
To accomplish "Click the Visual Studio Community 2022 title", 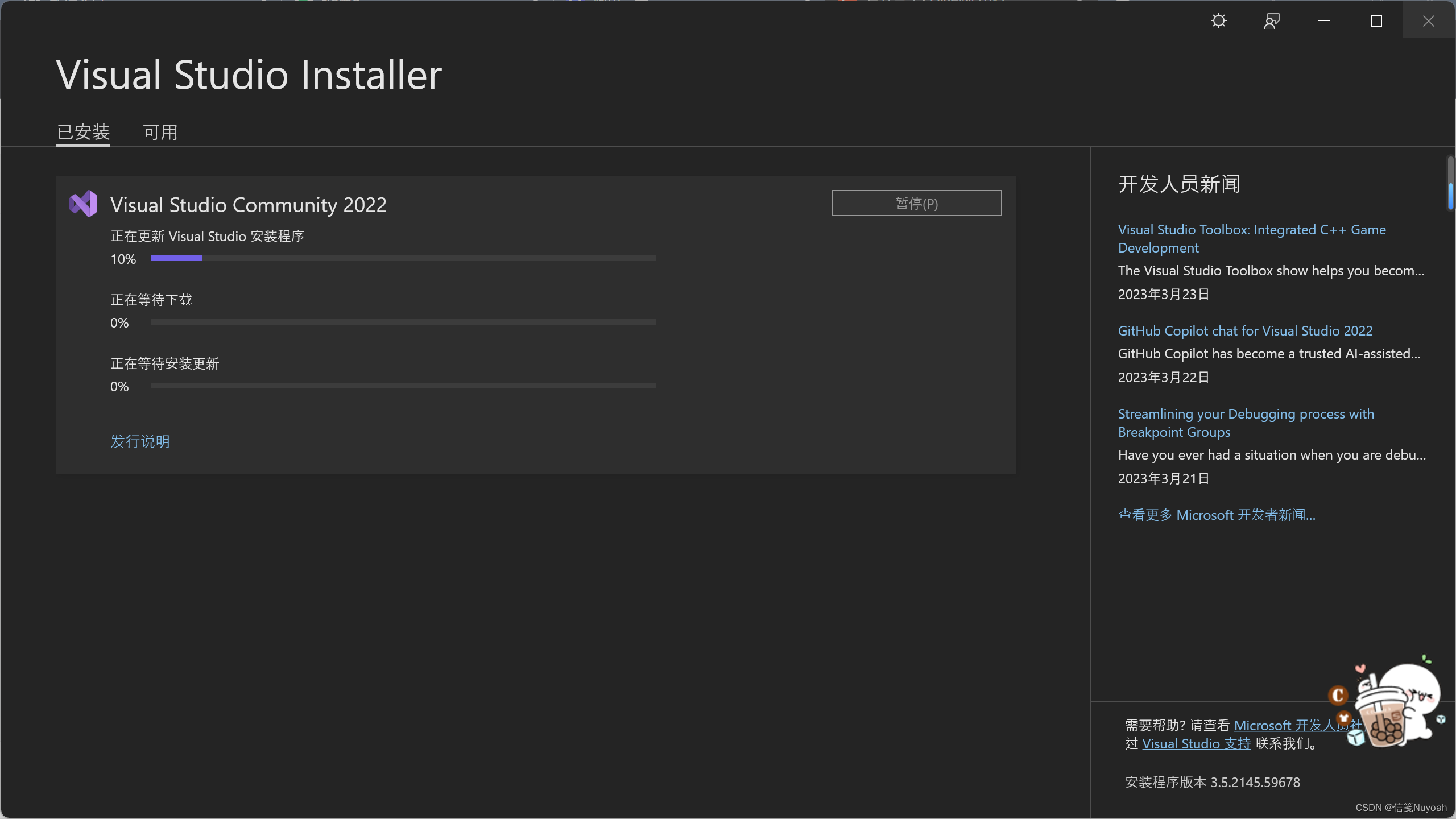I will tap(248, 205).
